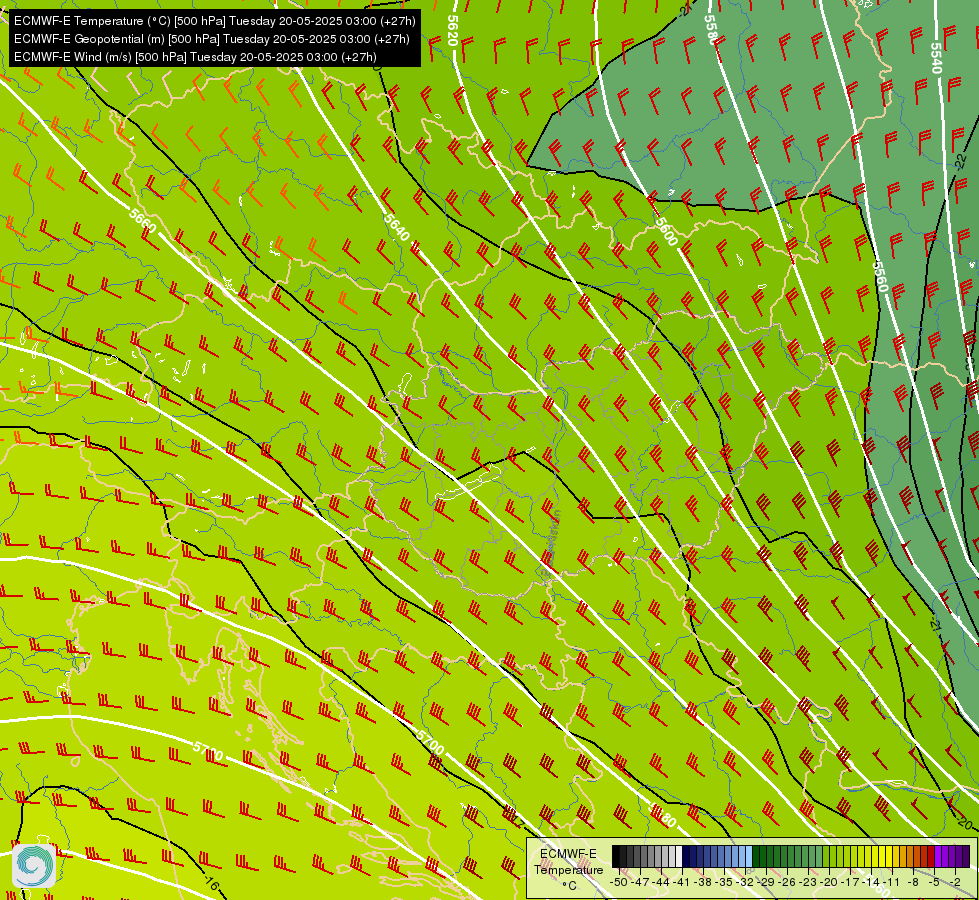Click the 5620 geopotential contour label

click(x=453, y=29)
